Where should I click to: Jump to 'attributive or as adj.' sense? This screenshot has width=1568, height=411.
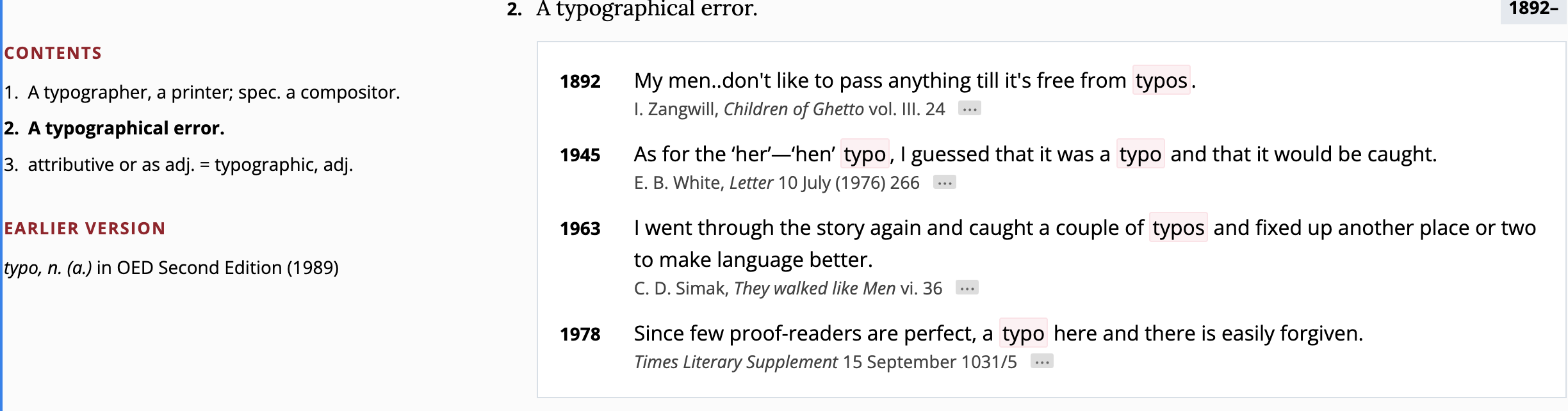click(190, 165)
